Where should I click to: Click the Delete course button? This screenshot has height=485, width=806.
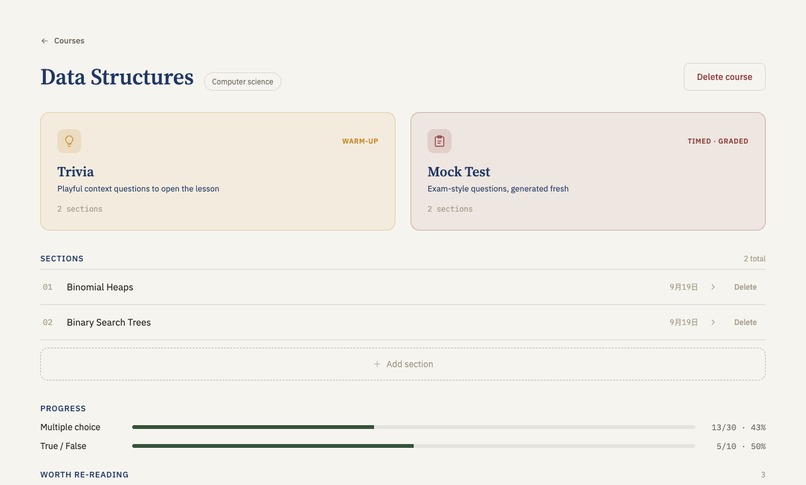724,77
